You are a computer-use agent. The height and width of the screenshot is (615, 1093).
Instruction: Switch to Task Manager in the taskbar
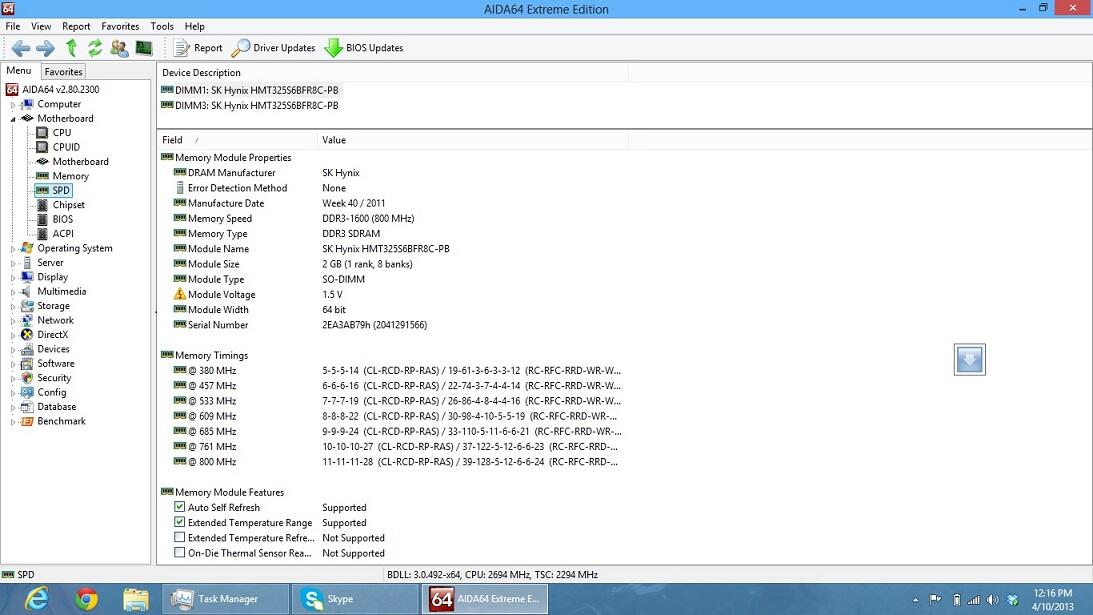pos(226,599)
